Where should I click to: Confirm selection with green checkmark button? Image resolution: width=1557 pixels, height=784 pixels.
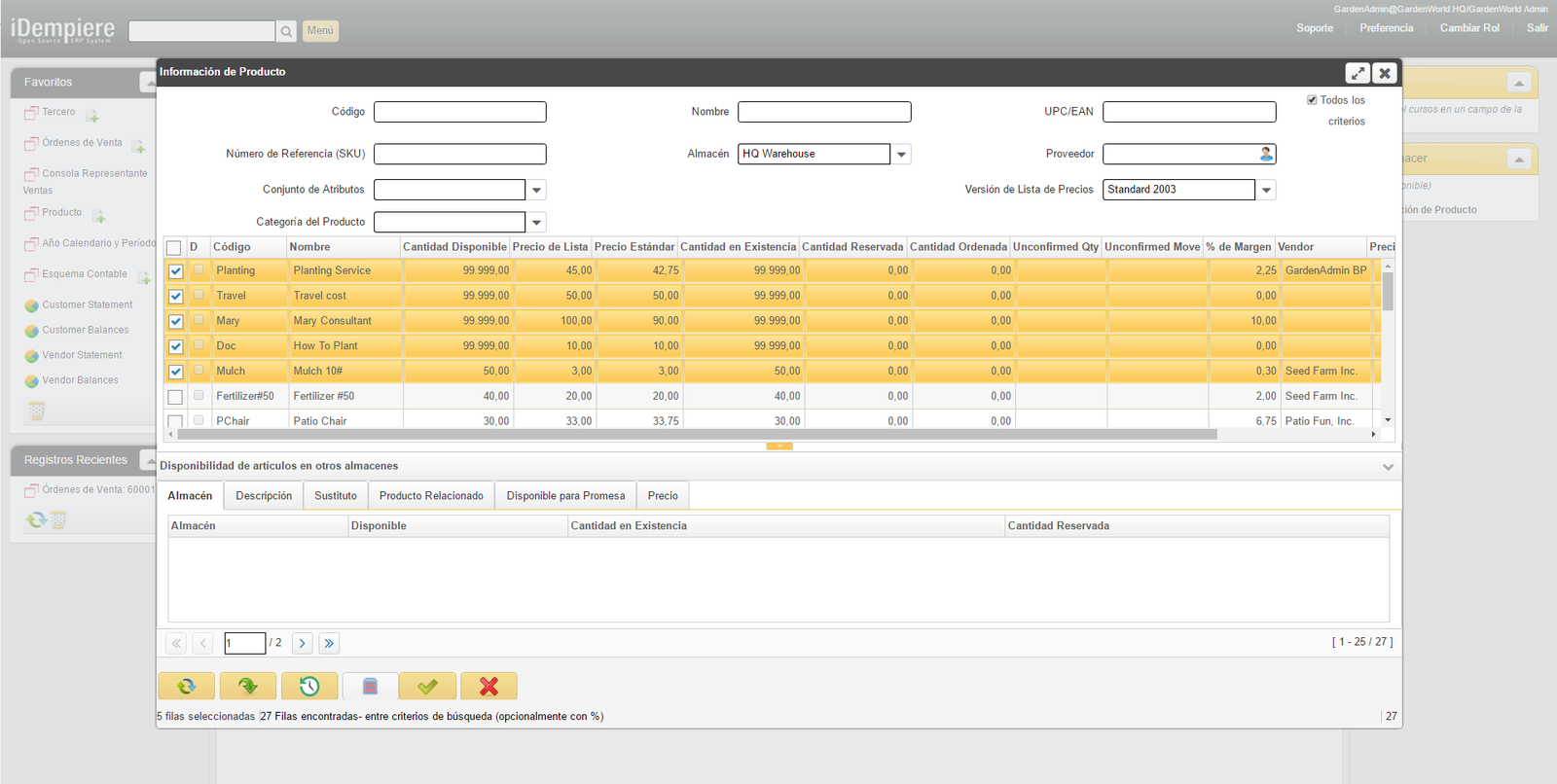pyautogui.click(x=427, y=687)
